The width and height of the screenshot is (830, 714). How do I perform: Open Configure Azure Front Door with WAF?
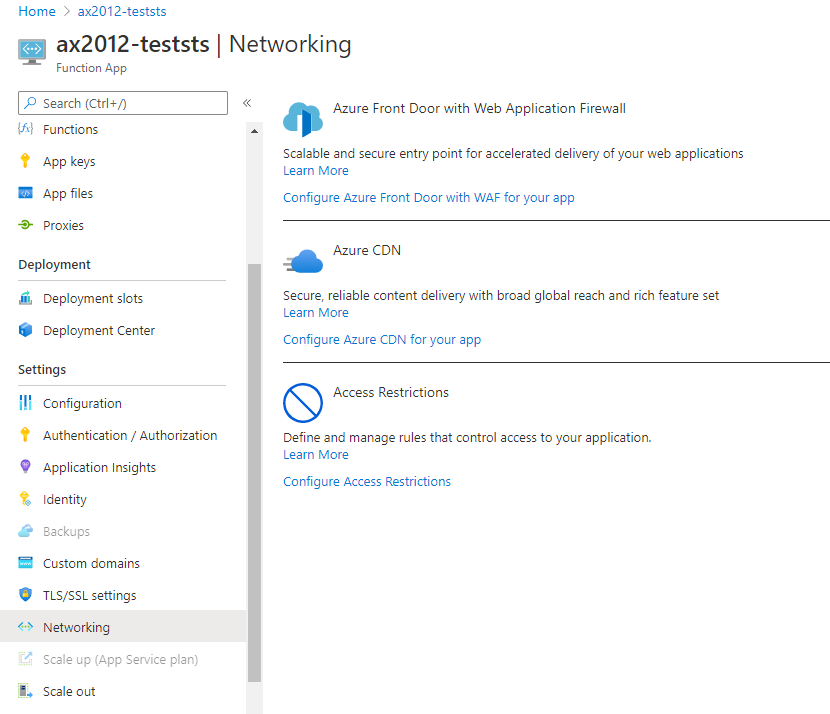(429, 197)
